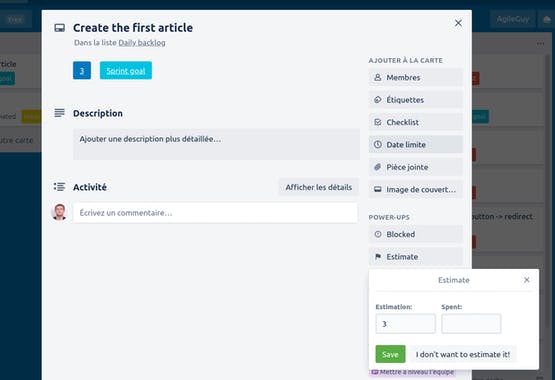Open the Estimate power-up button
This screenshot has height=380, width=555.
pos(416,257)
